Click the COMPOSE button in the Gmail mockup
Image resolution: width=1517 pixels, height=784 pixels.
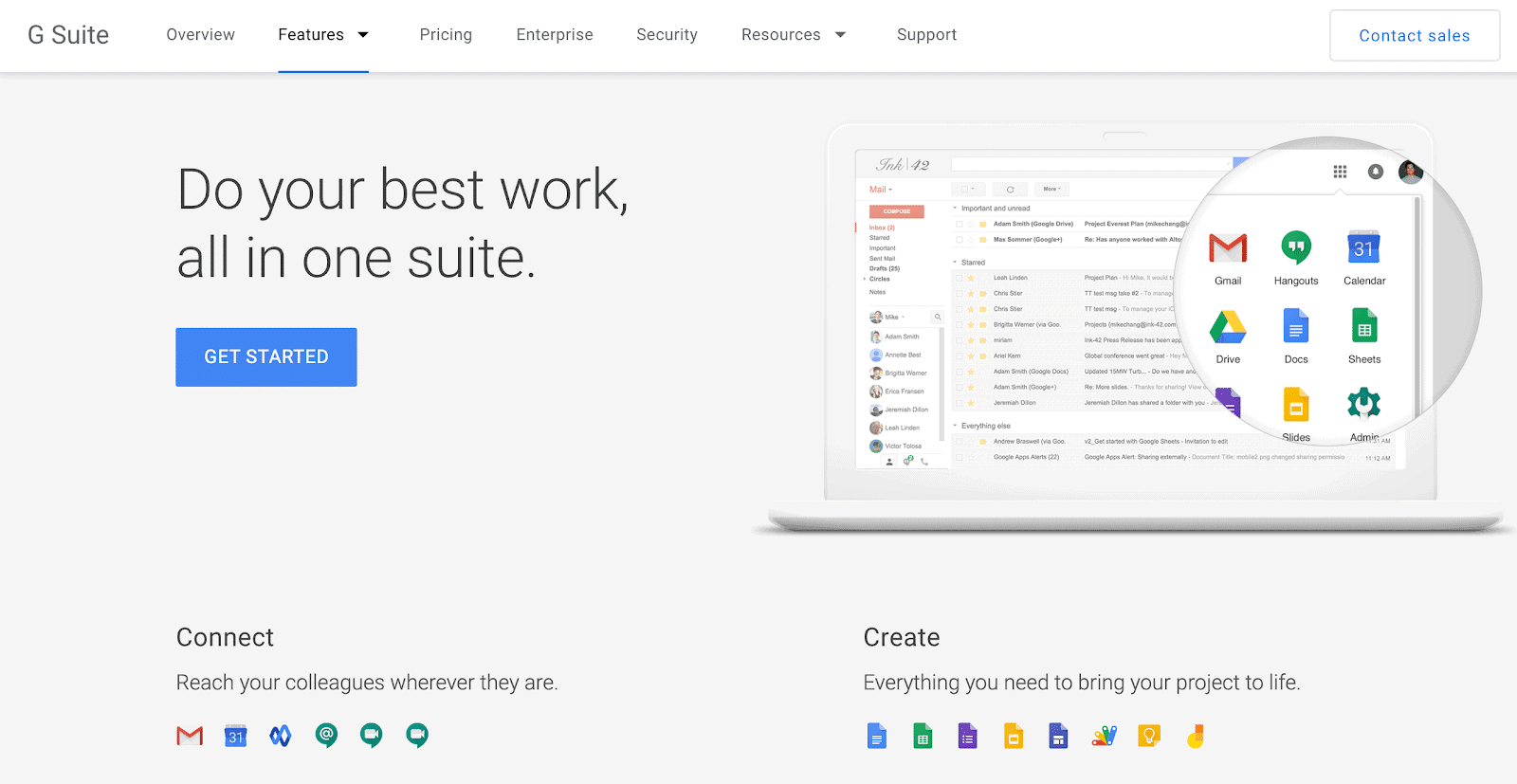[897, 211]
